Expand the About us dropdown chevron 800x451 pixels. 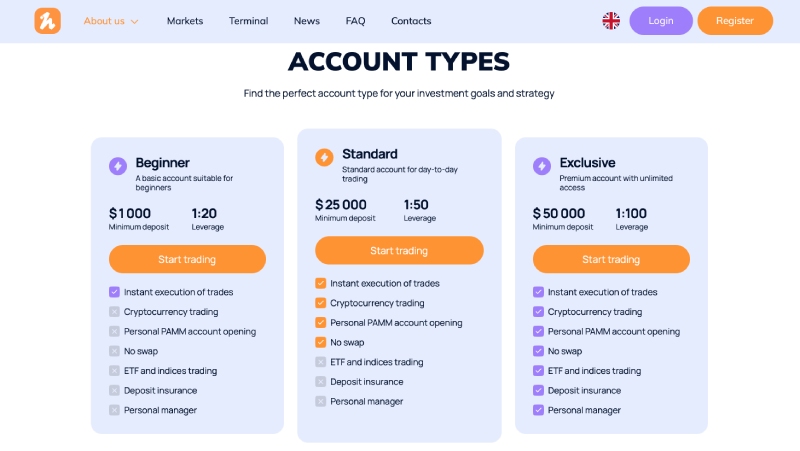[x=135, y=21]
